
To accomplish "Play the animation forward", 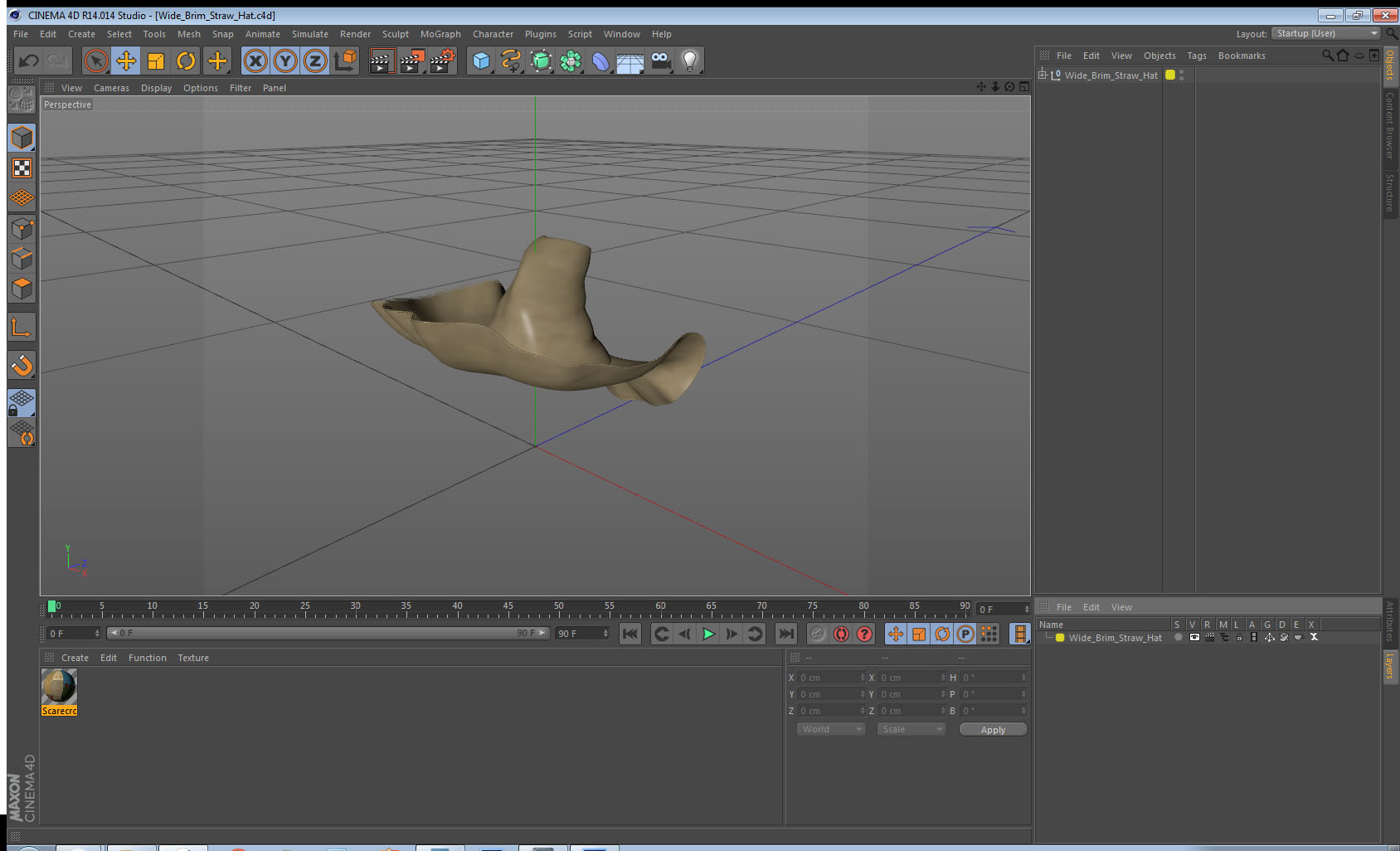I will 708,634.
